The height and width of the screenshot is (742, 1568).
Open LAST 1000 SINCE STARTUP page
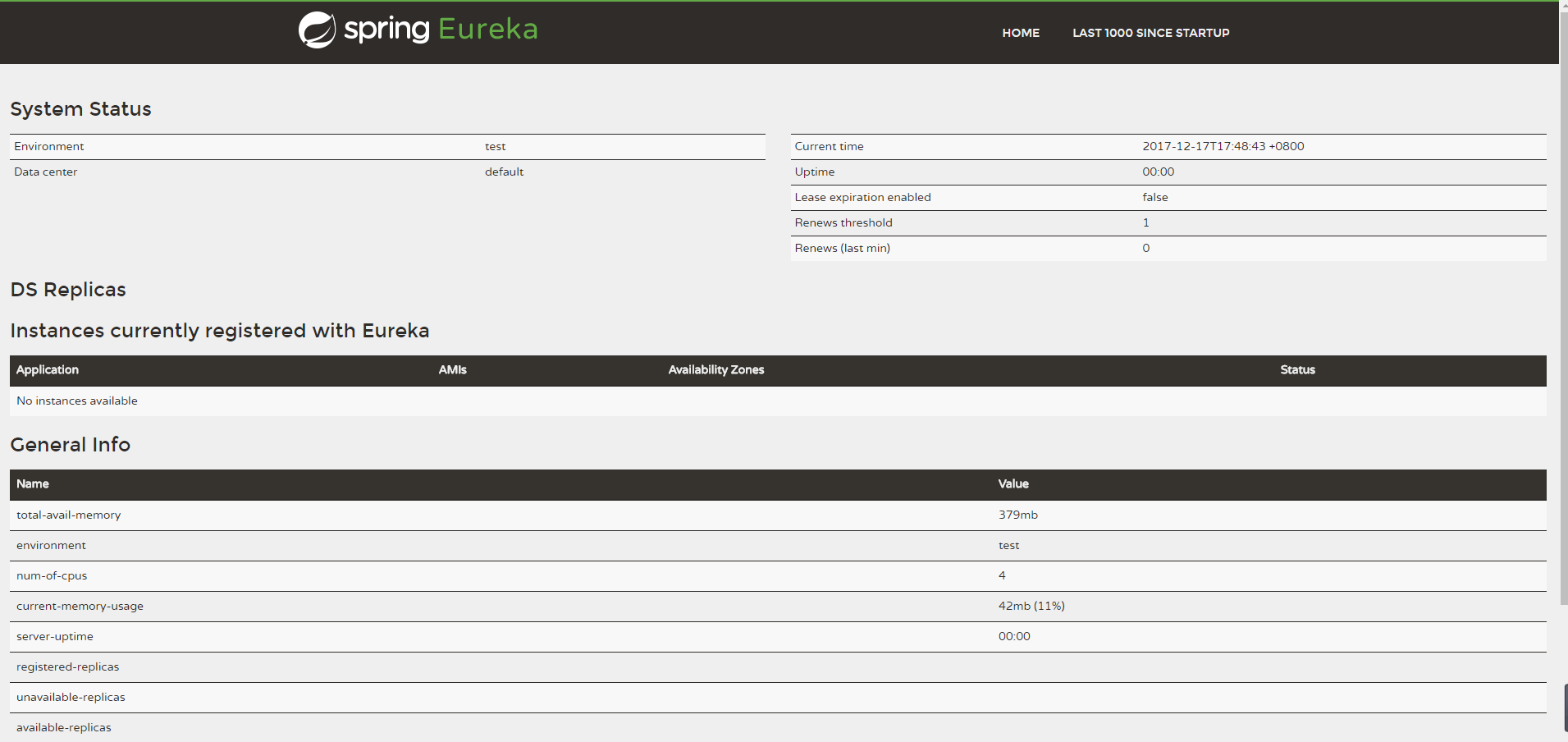click(1150, 33)
